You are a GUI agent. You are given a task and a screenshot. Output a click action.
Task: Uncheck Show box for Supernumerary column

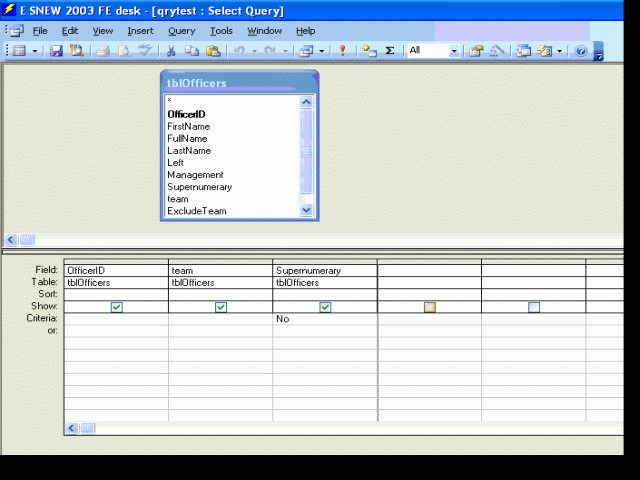pyautogui.click(x=325, y=307)
